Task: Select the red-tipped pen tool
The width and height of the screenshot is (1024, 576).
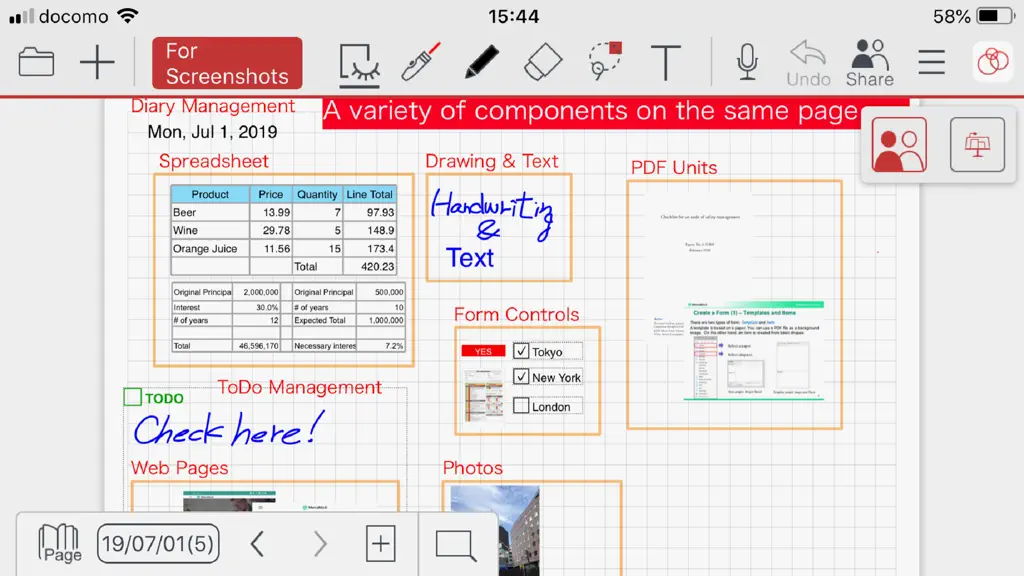Action: point(421,62)
